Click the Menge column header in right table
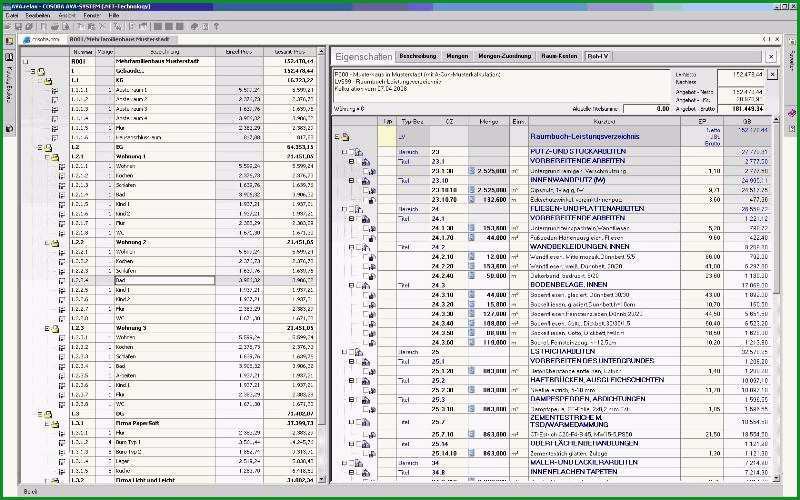The width and height of the screenshot is (800, 500). pos(489,121)
